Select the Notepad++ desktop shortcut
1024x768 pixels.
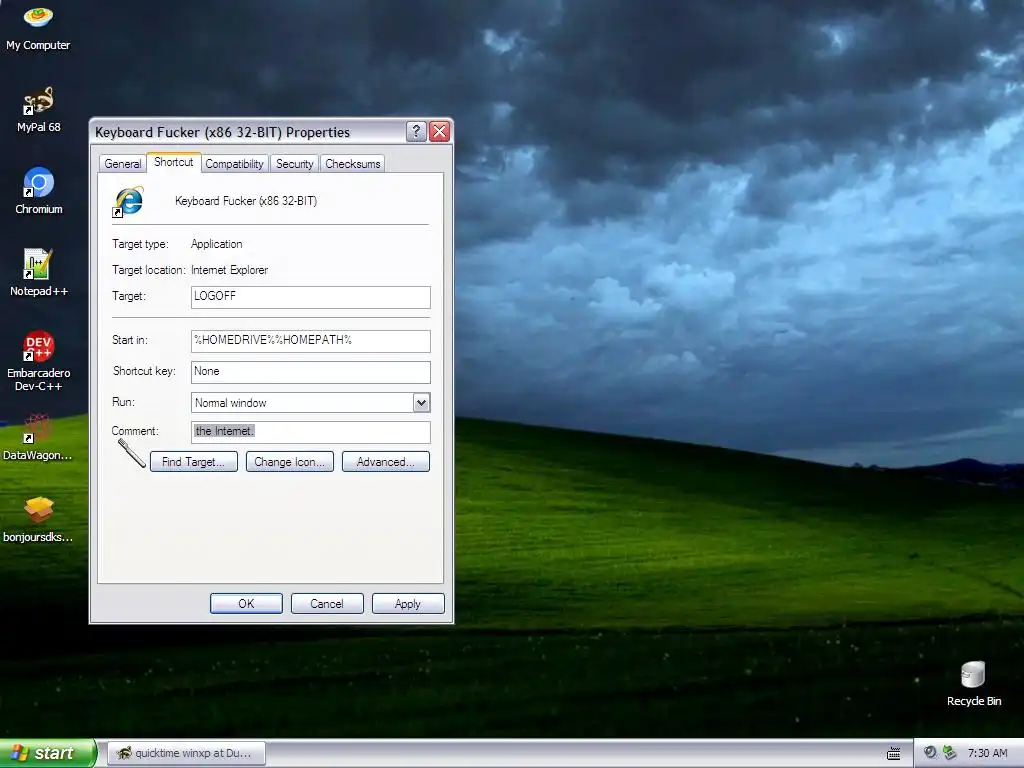38,272
